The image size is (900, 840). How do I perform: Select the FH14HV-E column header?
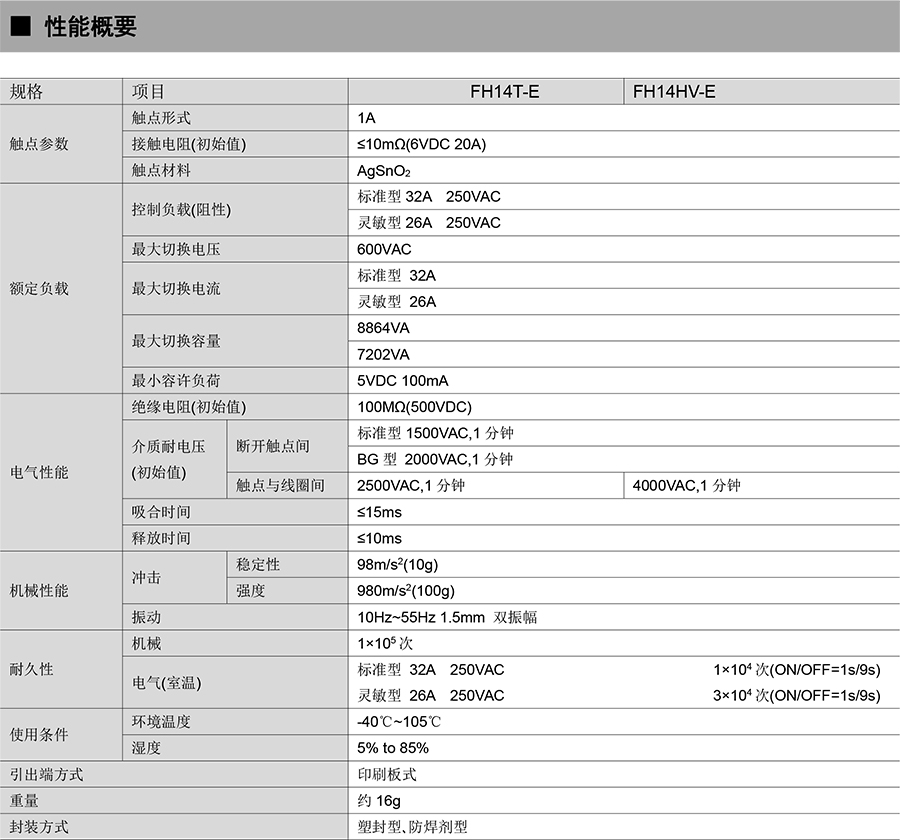coord(674,92)
